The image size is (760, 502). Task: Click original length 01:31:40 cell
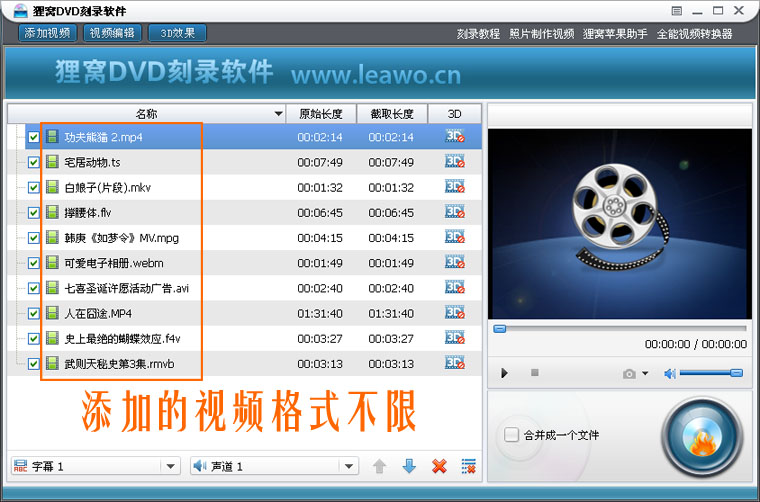[x=320, y=314]
